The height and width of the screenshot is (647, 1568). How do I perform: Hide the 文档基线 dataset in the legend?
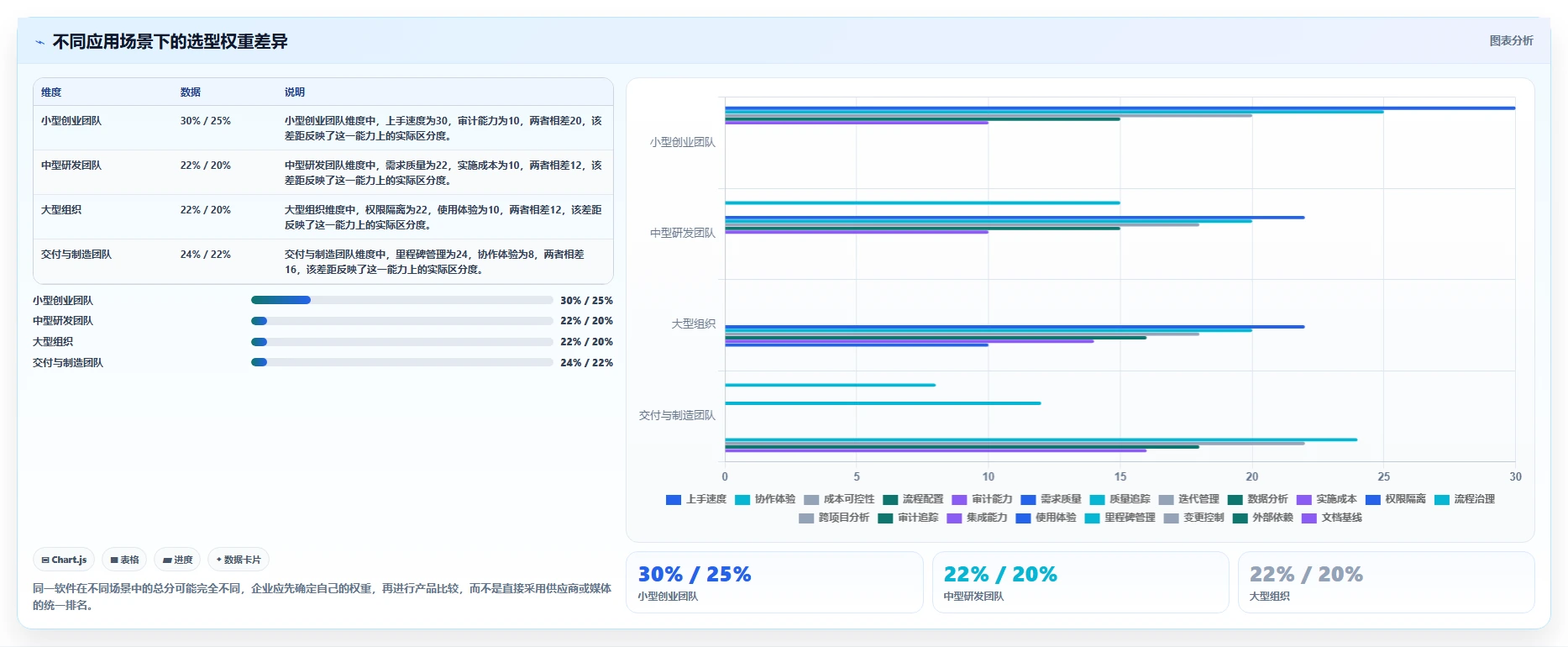click(1330, 518)
